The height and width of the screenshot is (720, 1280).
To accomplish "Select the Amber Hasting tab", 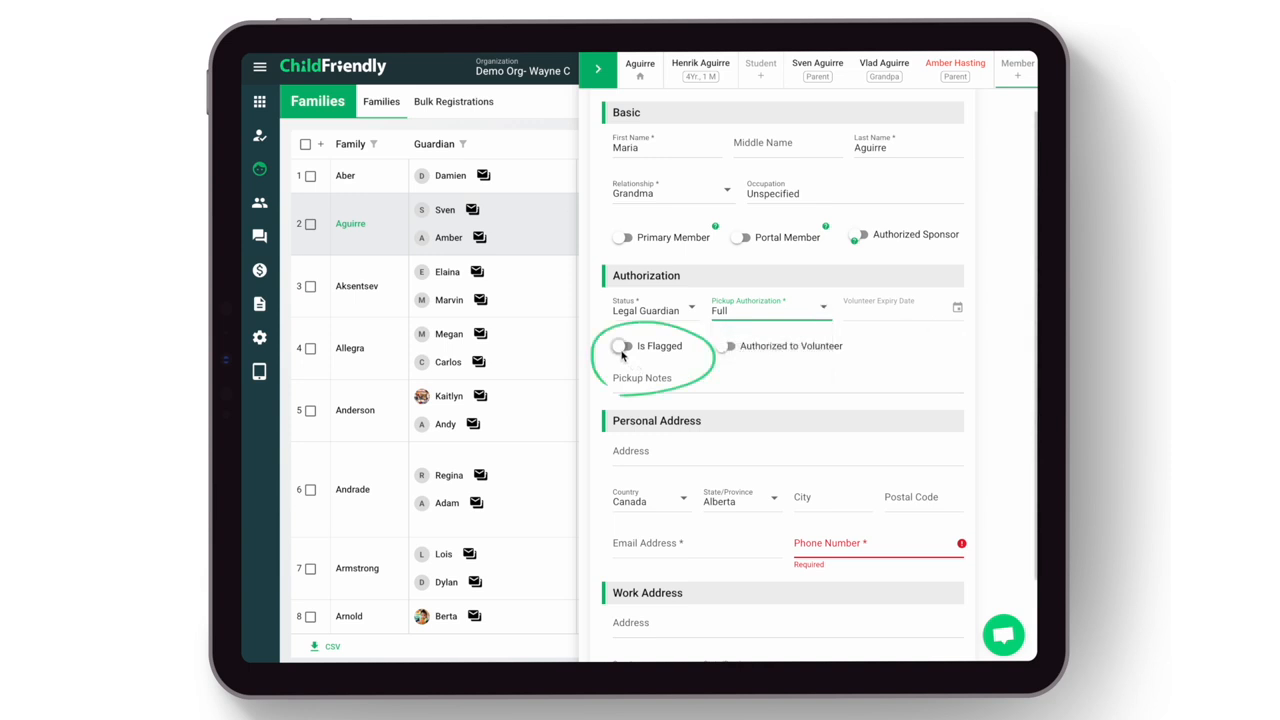I will [x=955, y=69].
